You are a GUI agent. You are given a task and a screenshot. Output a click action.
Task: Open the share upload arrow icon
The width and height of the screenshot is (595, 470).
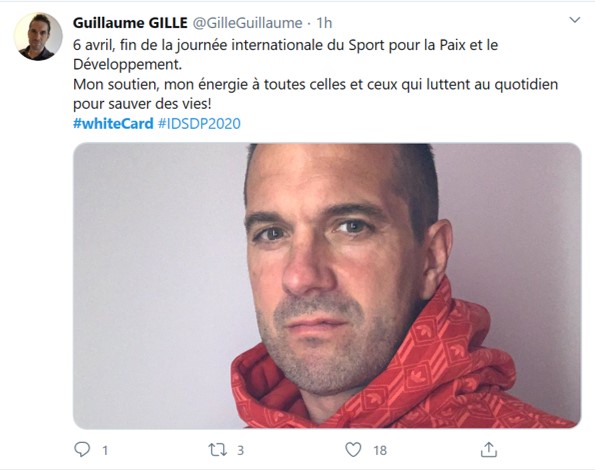click(x=488, y=450)
